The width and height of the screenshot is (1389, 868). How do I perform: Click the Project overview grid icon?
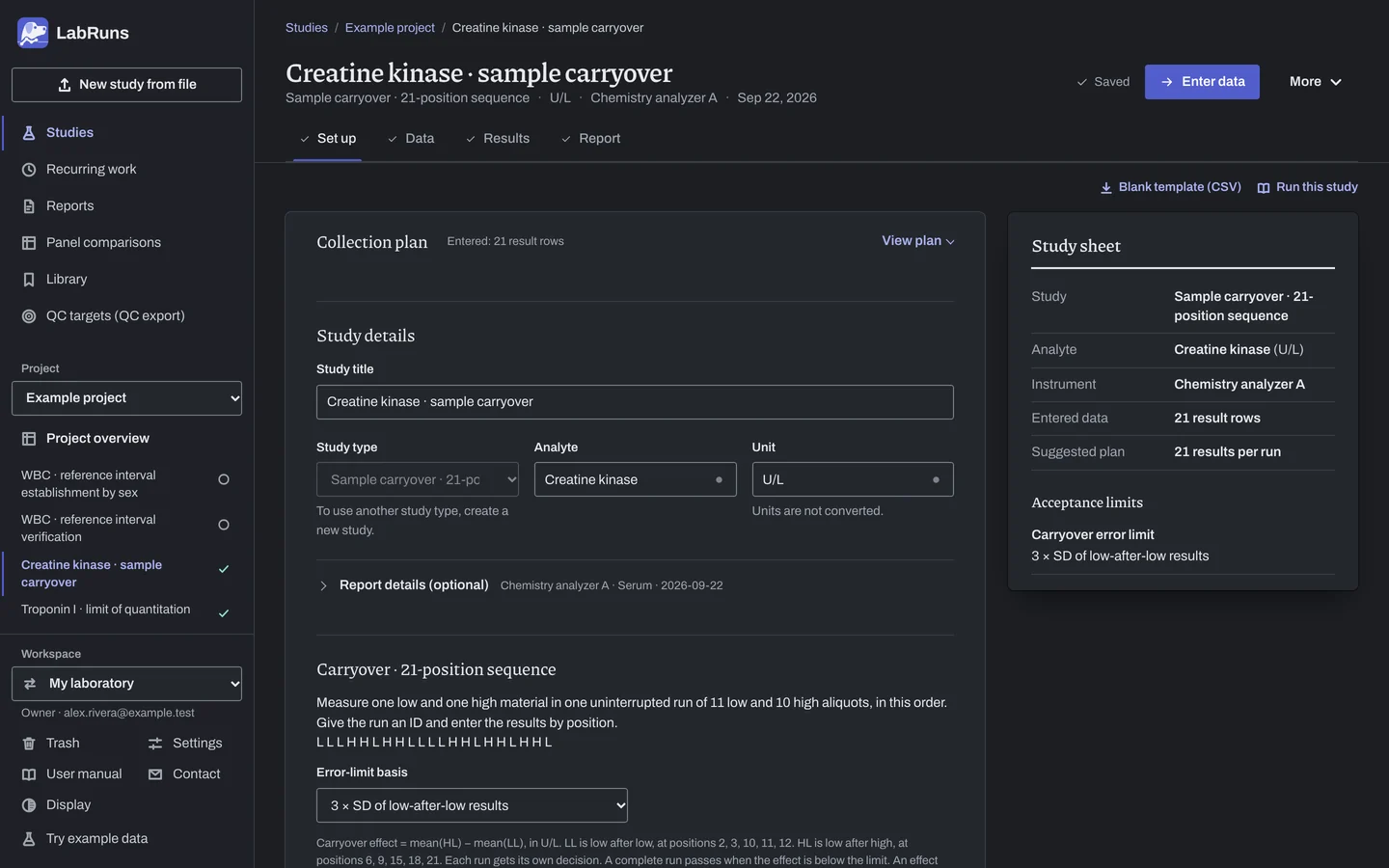coord(29,439)
